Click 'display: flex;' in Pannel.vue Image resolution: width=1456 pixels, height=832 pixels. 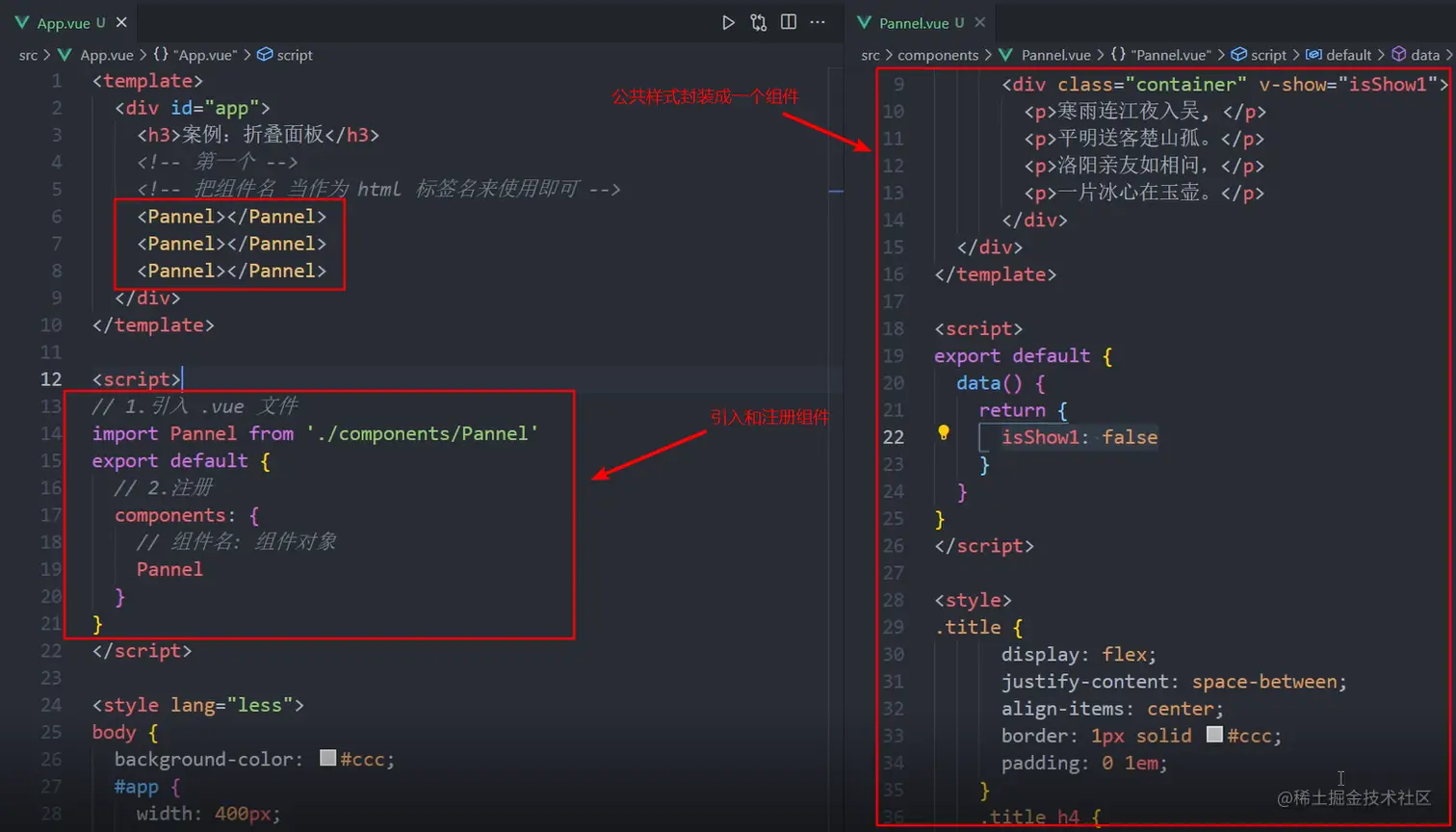coord(1079,654)
